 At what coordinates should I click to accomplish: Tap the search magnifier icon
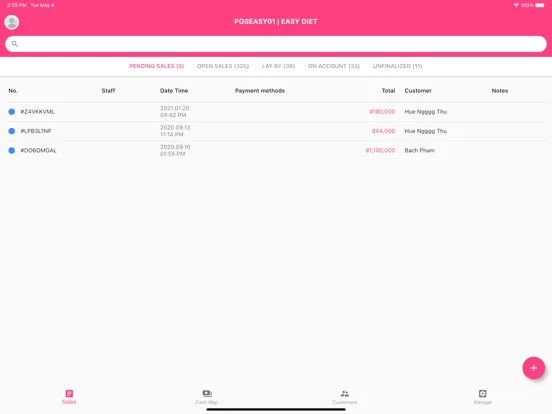(15, 44)
